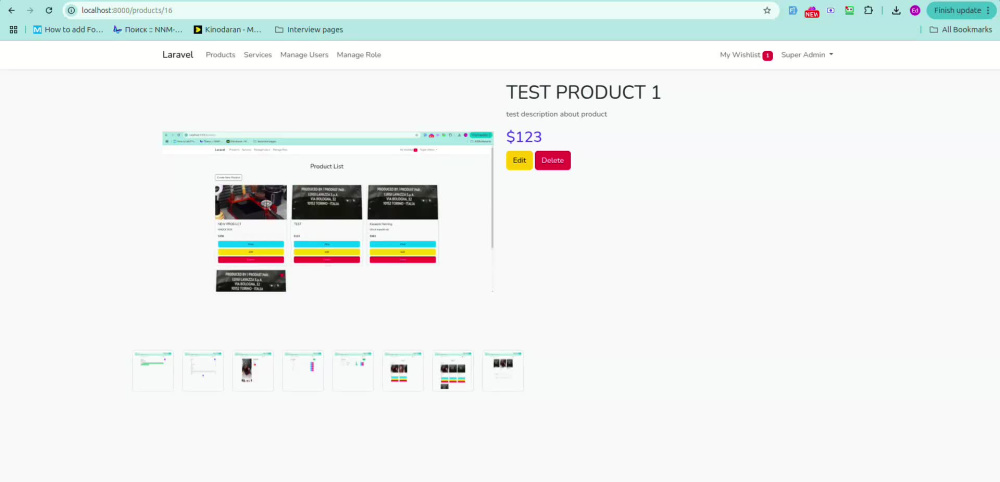The image size is (1000, 482).
Task: Select the second gallery thumbnail
Action: pos(203,370)
